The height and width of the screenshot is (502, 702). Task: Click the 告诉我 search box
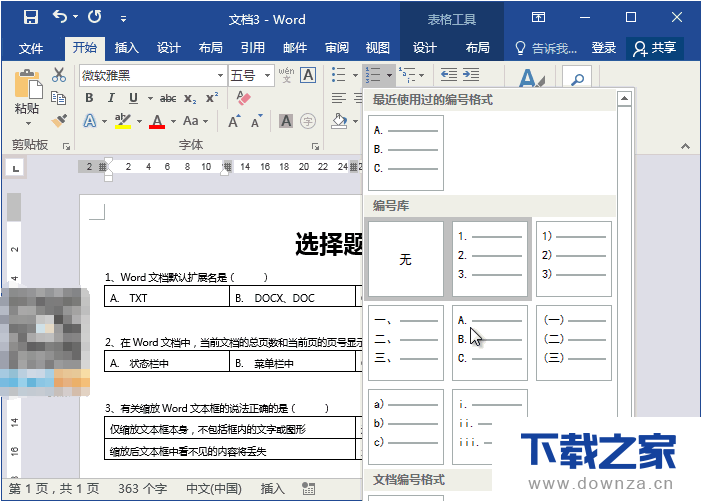(x=546, y=48)
